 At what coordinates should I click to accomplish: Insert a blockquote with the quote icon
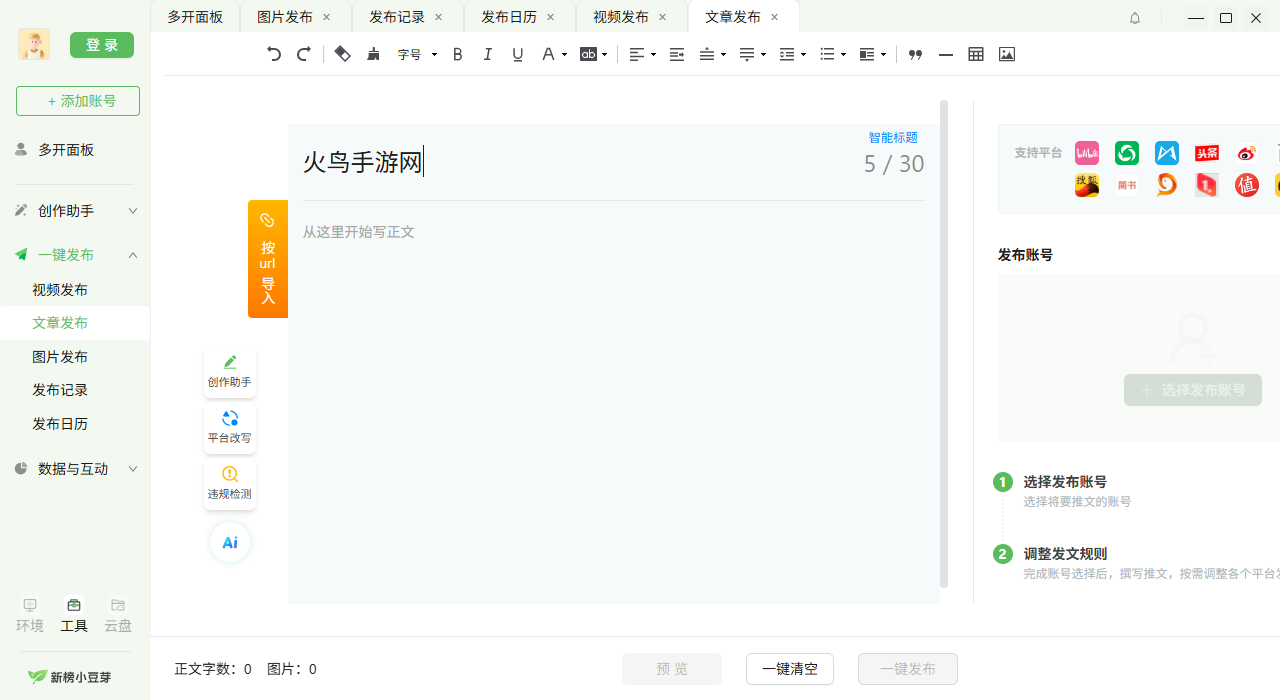tap(915, 55)
